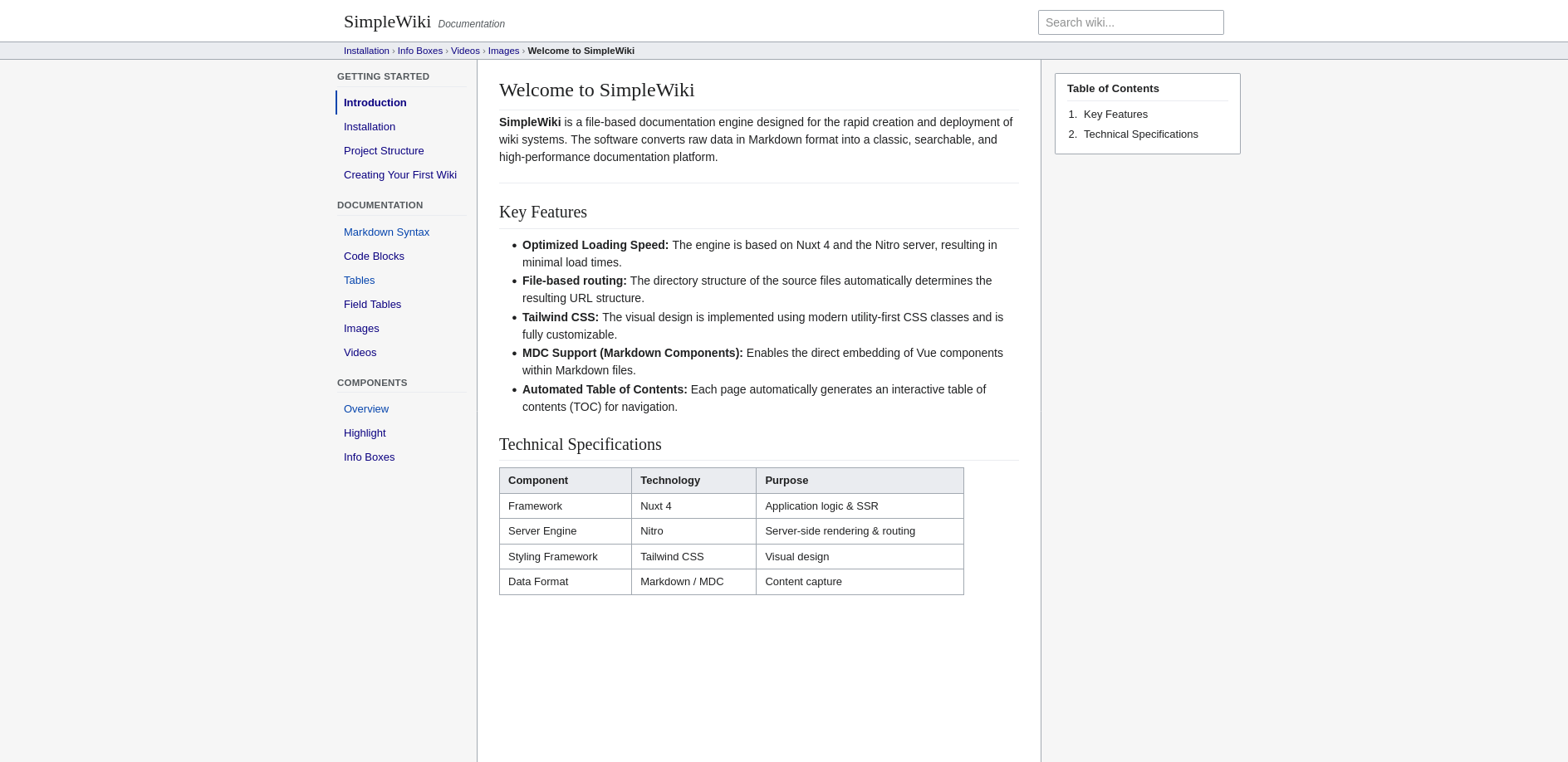Click the Component column header
The image size is (1568, 762).
pos(566,481)
